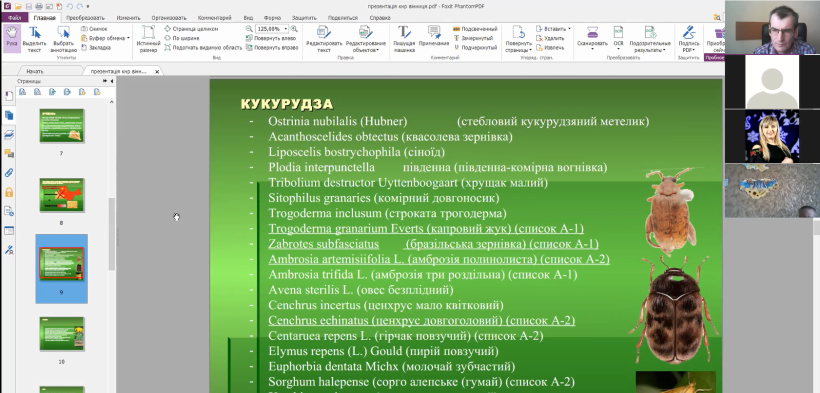The image size is (820, 393).
Task: Rotate view with Повернуть влево
Action: point(271,38)
